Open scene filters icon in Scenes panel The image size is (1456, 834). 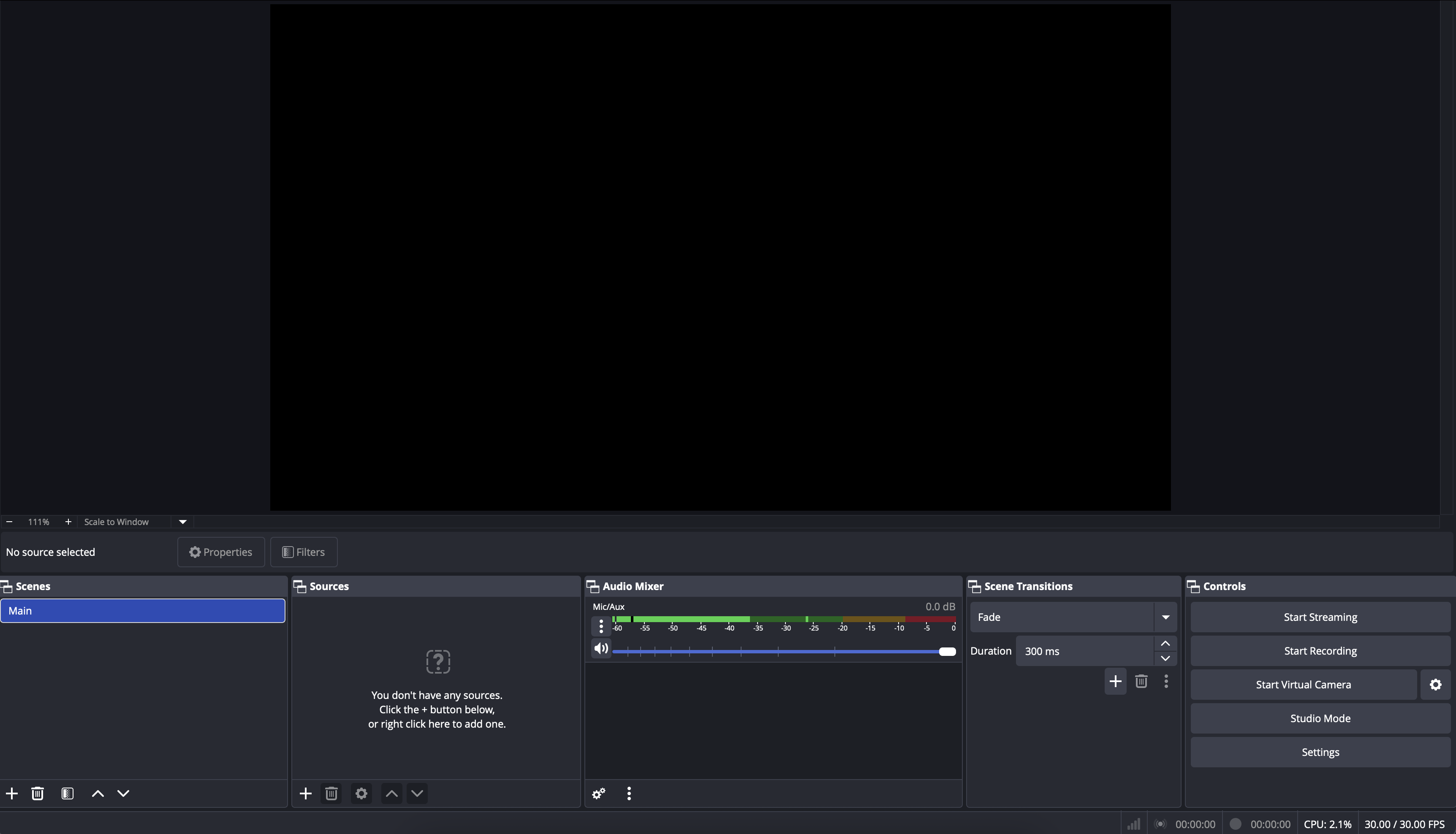point(68,793)
